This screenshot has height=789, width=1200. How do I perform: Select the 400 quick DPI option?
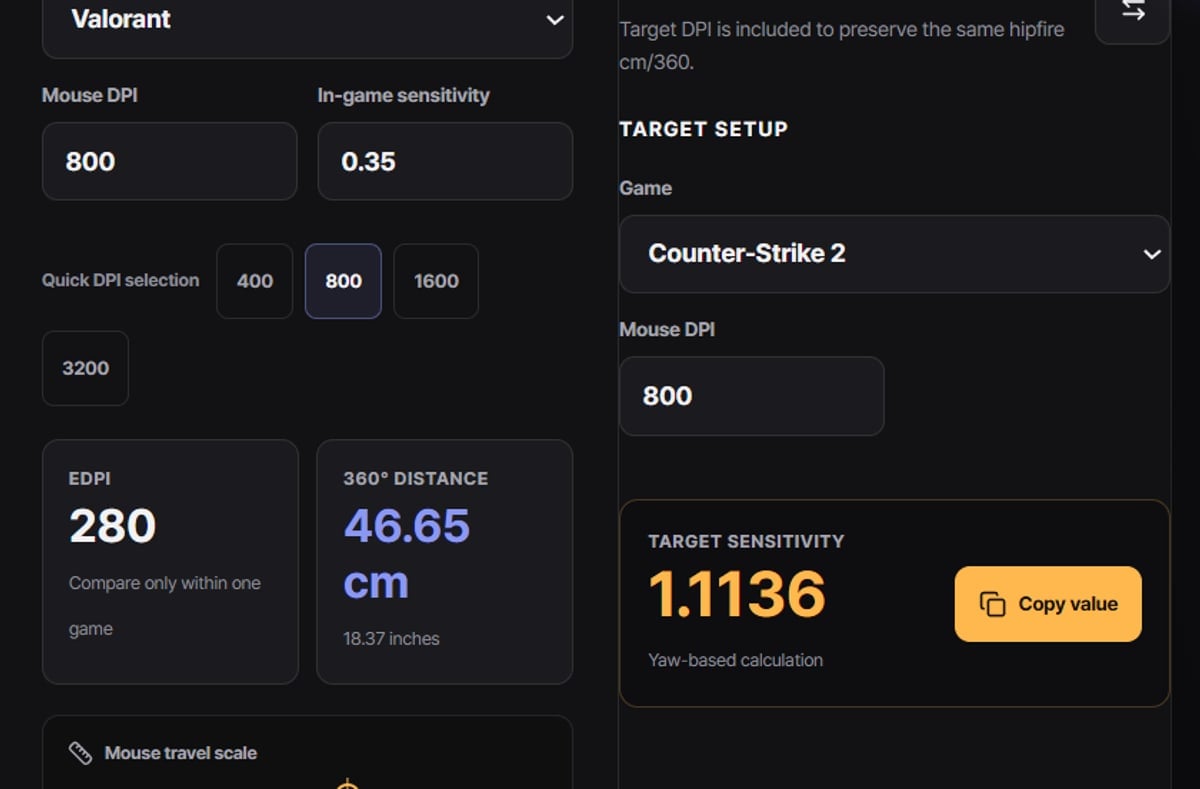[x=254, y=281]
